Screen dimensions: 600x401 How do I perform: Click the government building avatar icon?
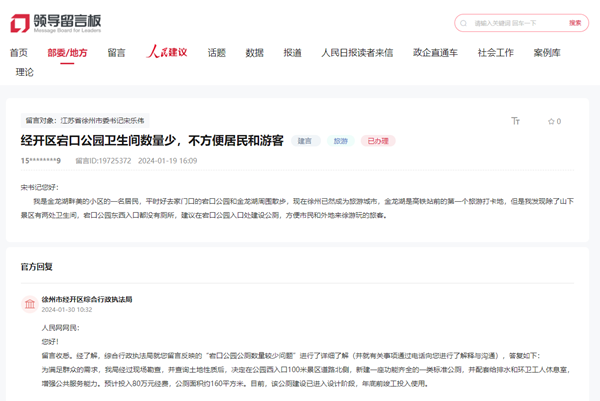coord(29,304)
